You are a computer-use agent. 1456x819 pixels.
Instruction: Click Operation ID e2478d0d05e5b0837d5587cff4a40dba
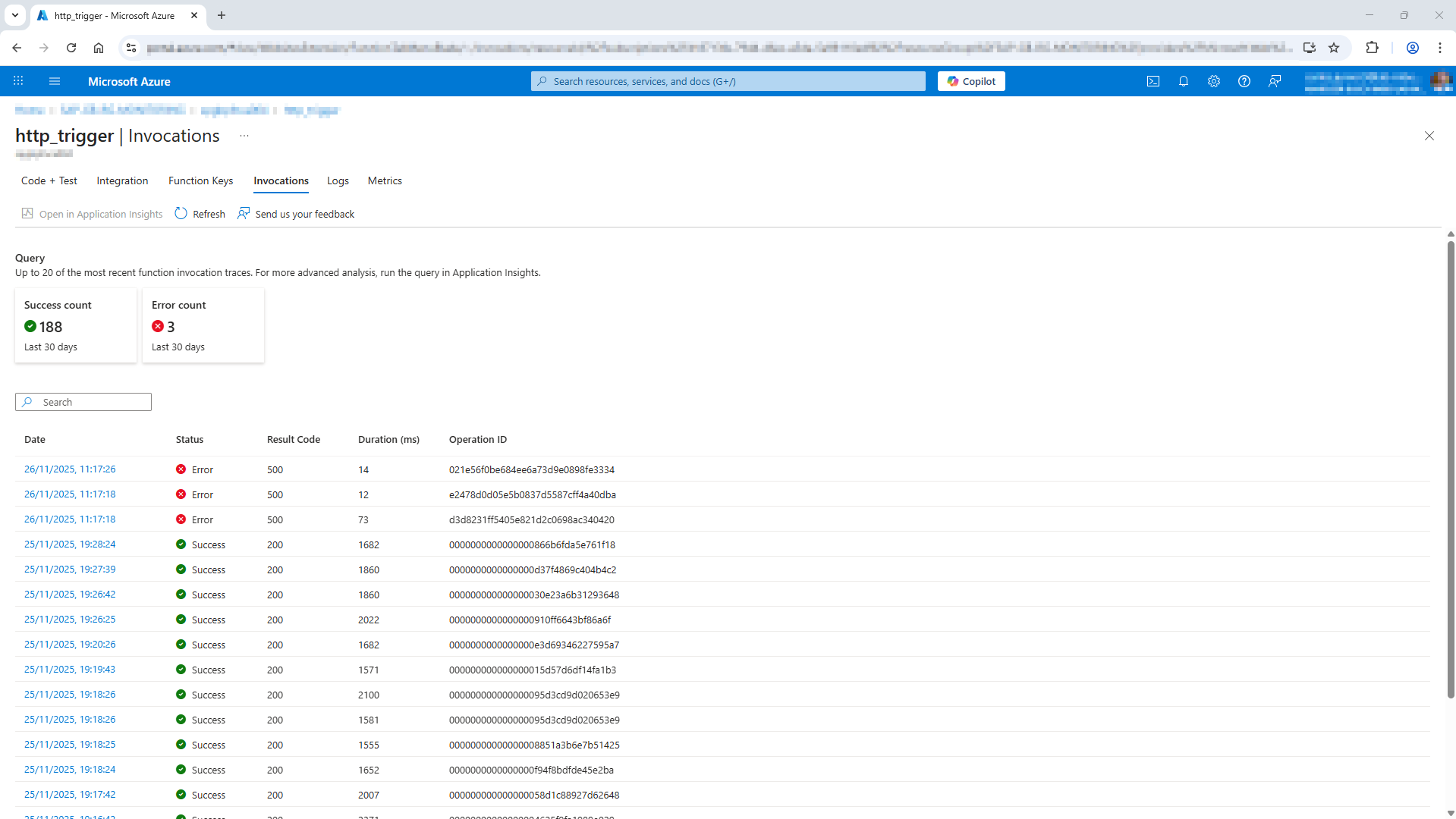tap(533, 495)
